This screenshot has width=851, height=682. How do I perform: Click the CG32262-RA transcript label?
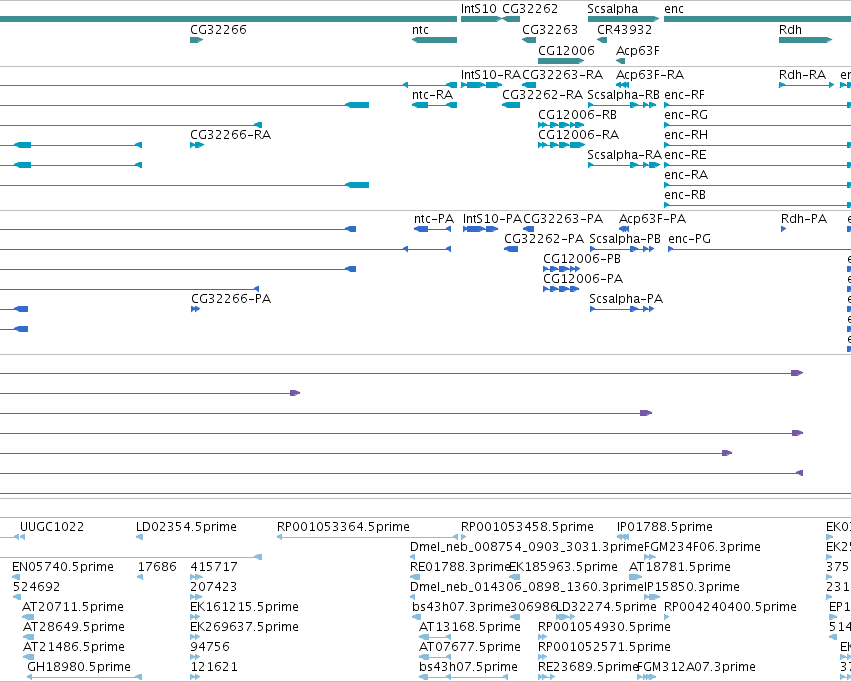(x=542, y=94)
